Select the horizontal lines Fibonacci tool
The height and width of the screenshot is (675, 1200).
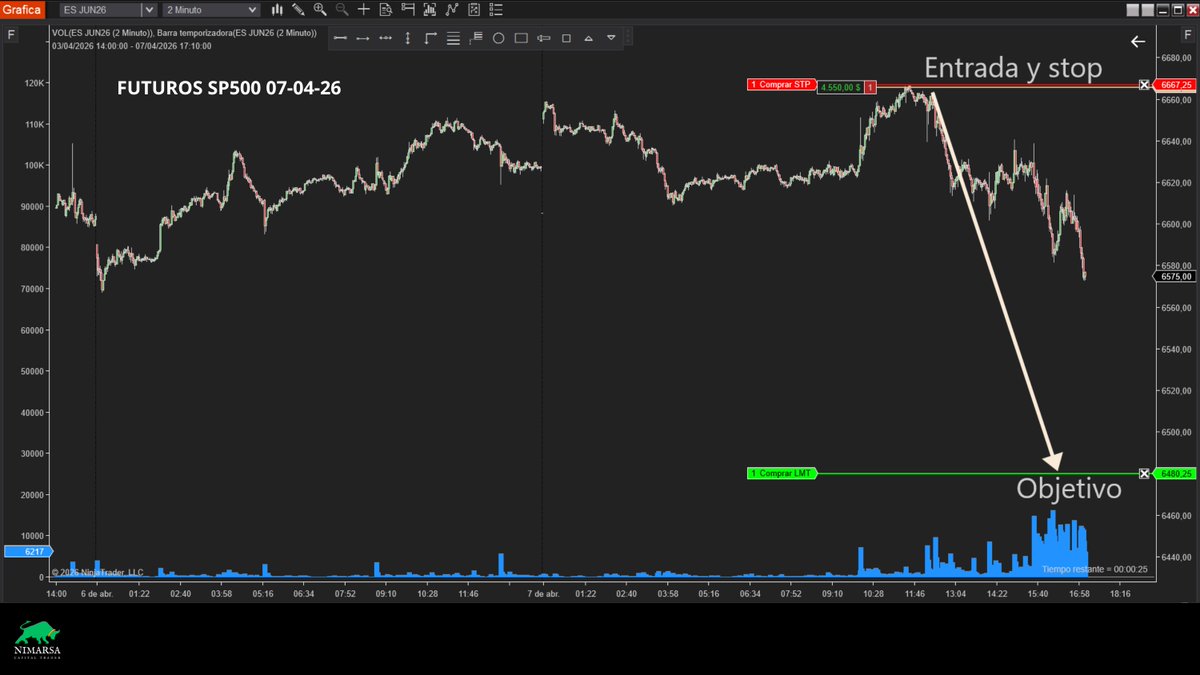(453, 38)
